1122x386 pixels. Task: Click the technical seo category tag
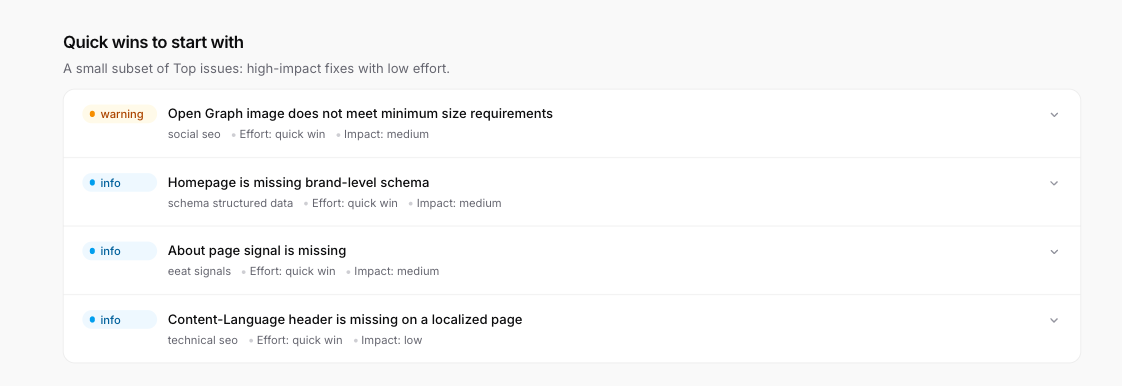(x=203, y=340)
